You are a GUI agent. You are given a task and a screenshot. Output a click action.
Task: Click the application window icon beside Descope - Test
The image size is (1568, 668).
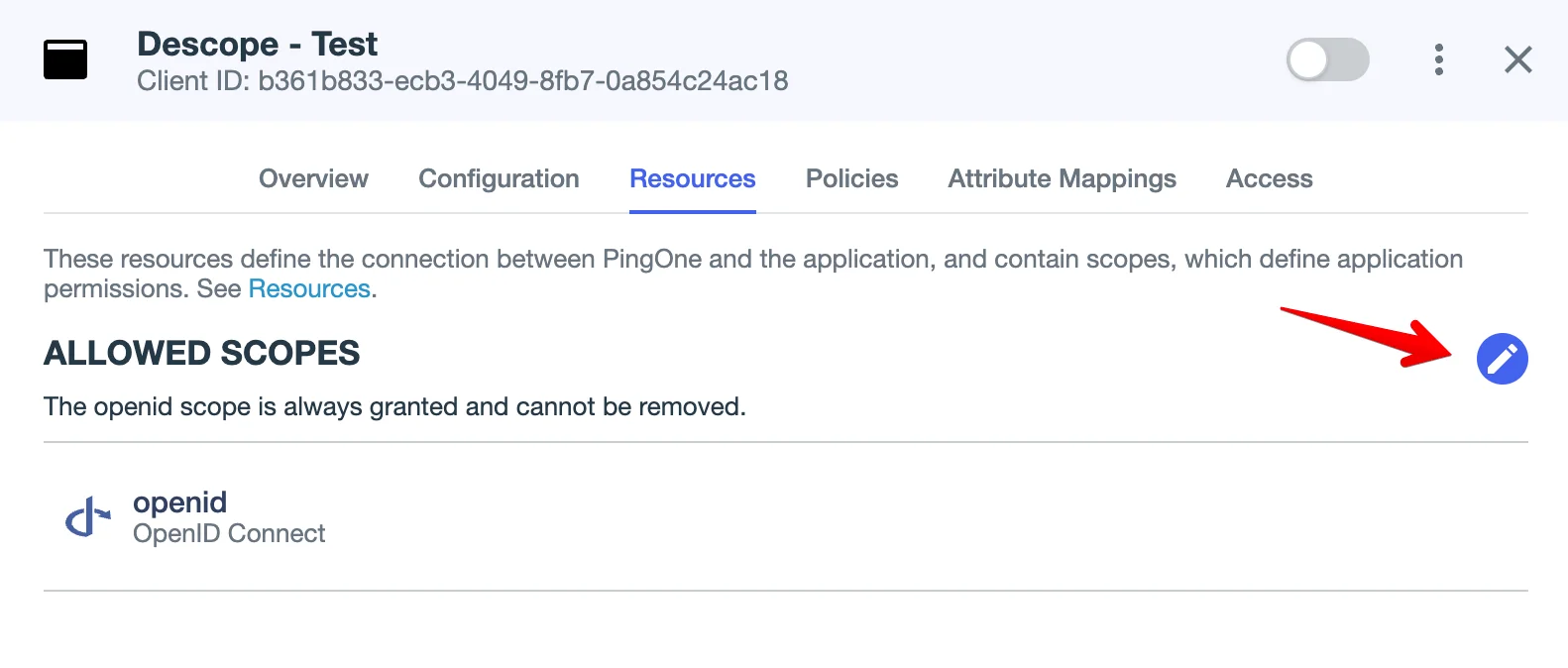click(x=65, y=59)
